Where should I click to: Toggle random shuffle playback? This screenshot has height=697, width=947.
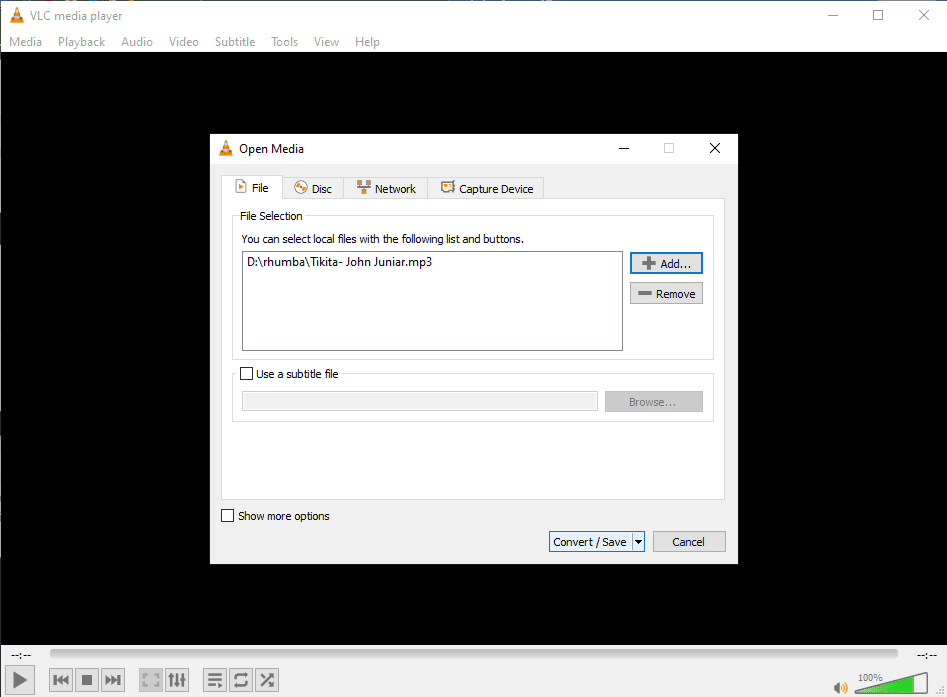[x=267, y=680]
